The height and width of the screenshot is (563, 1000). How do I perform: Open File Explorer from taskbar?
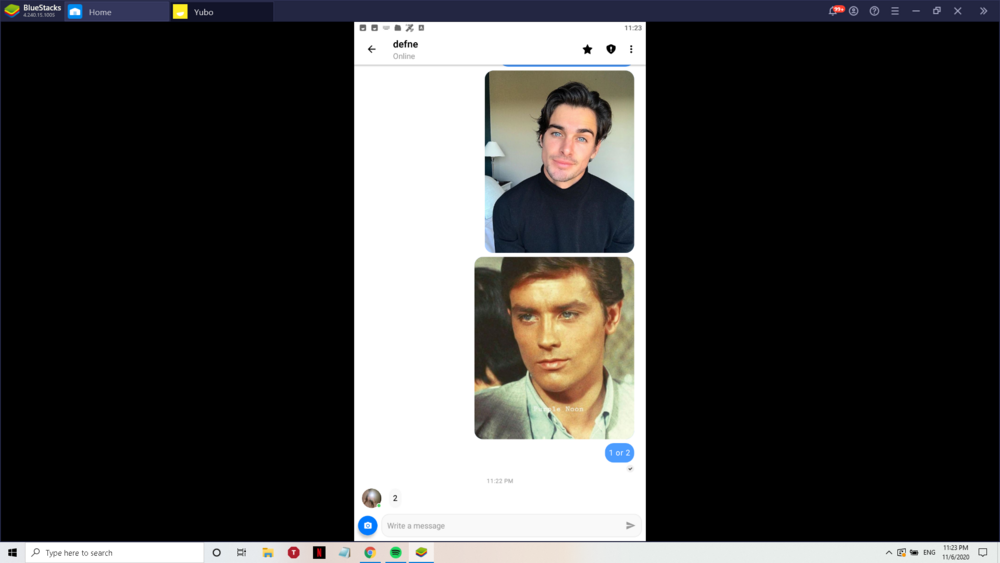(268, 553)
